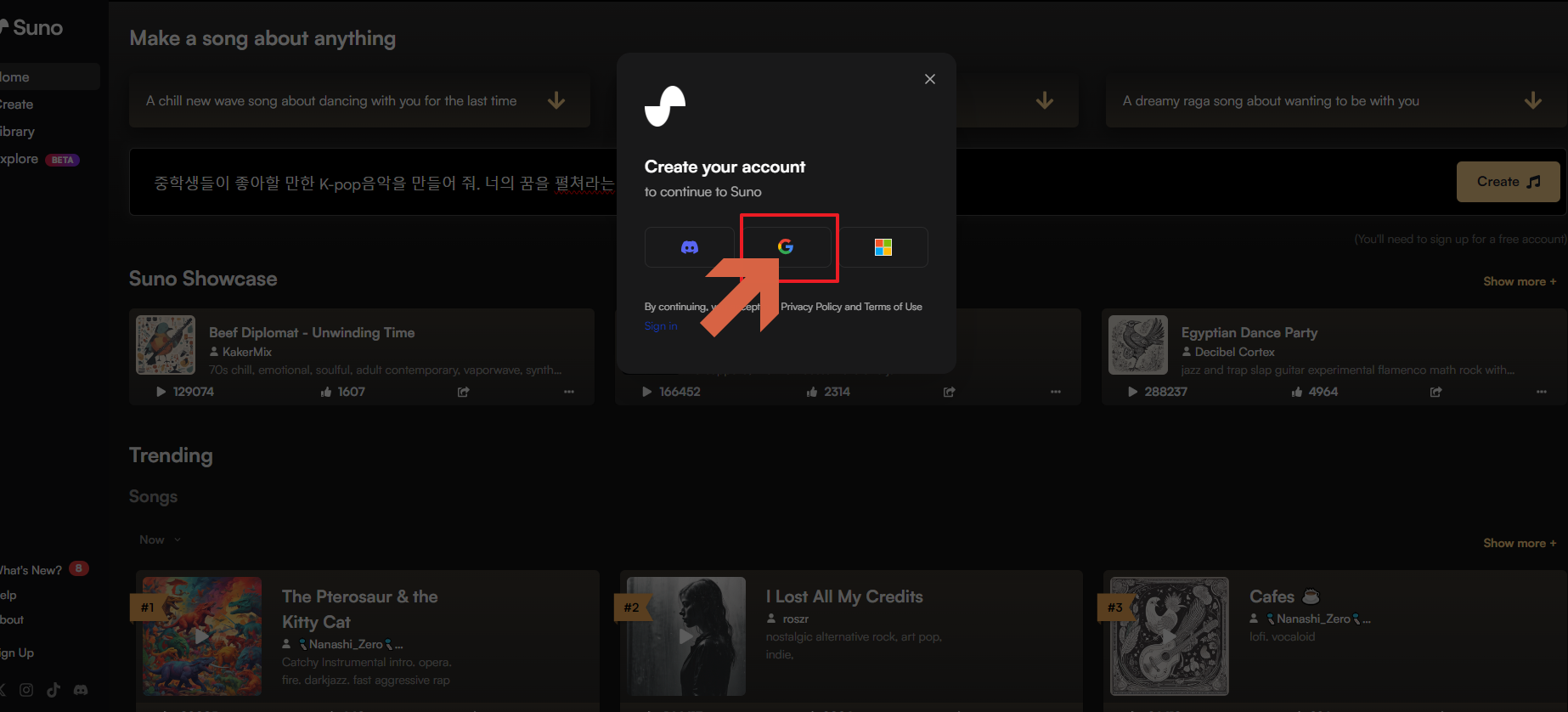This screenshot has height=712, width=1568.
Task: Open the I Lost All My Credits title
Action: (844, 596)
